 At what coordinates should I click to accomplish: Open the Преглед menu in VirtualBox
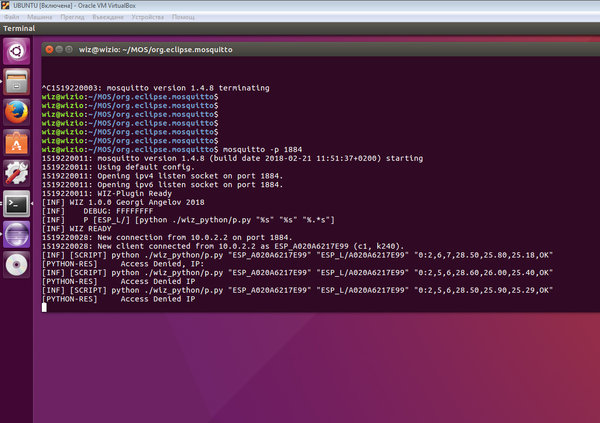pos(72,17)
